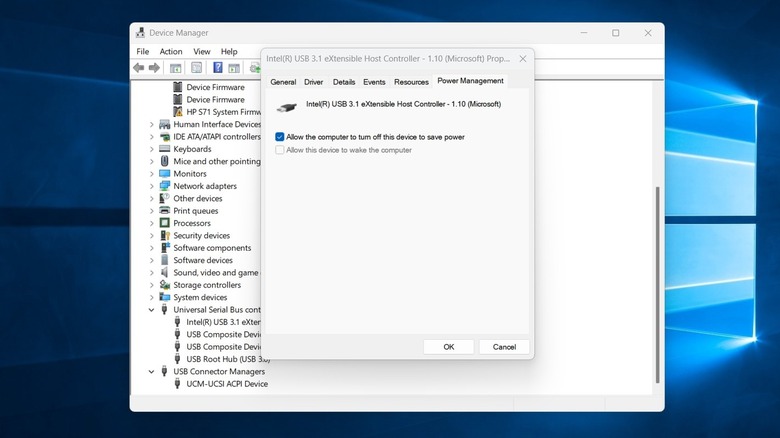
Task: Collapse the Universal Serial Bus controllers node
Action: 152,310
